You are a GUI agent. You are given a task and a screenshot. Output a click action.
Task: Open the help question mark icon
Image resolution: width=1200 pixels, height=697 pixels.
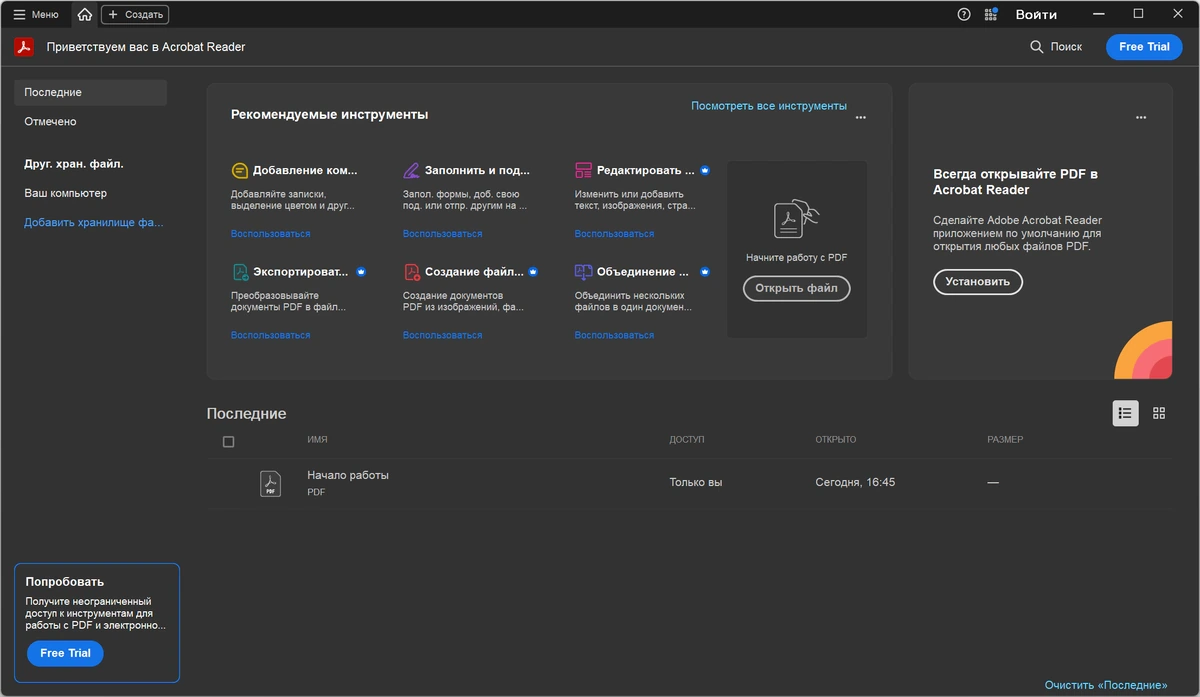[964, 14]
